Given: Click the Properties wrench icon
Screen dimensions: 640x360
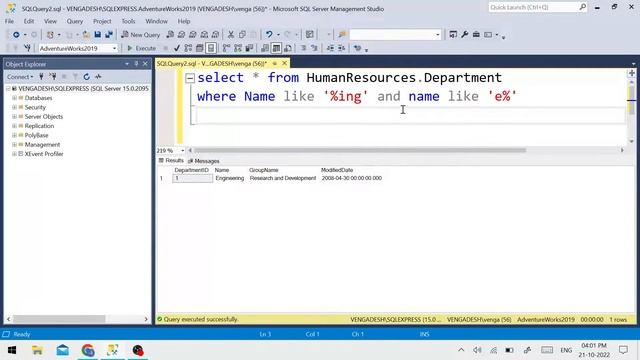Looking at the screenshot, I should click(464, 35).
